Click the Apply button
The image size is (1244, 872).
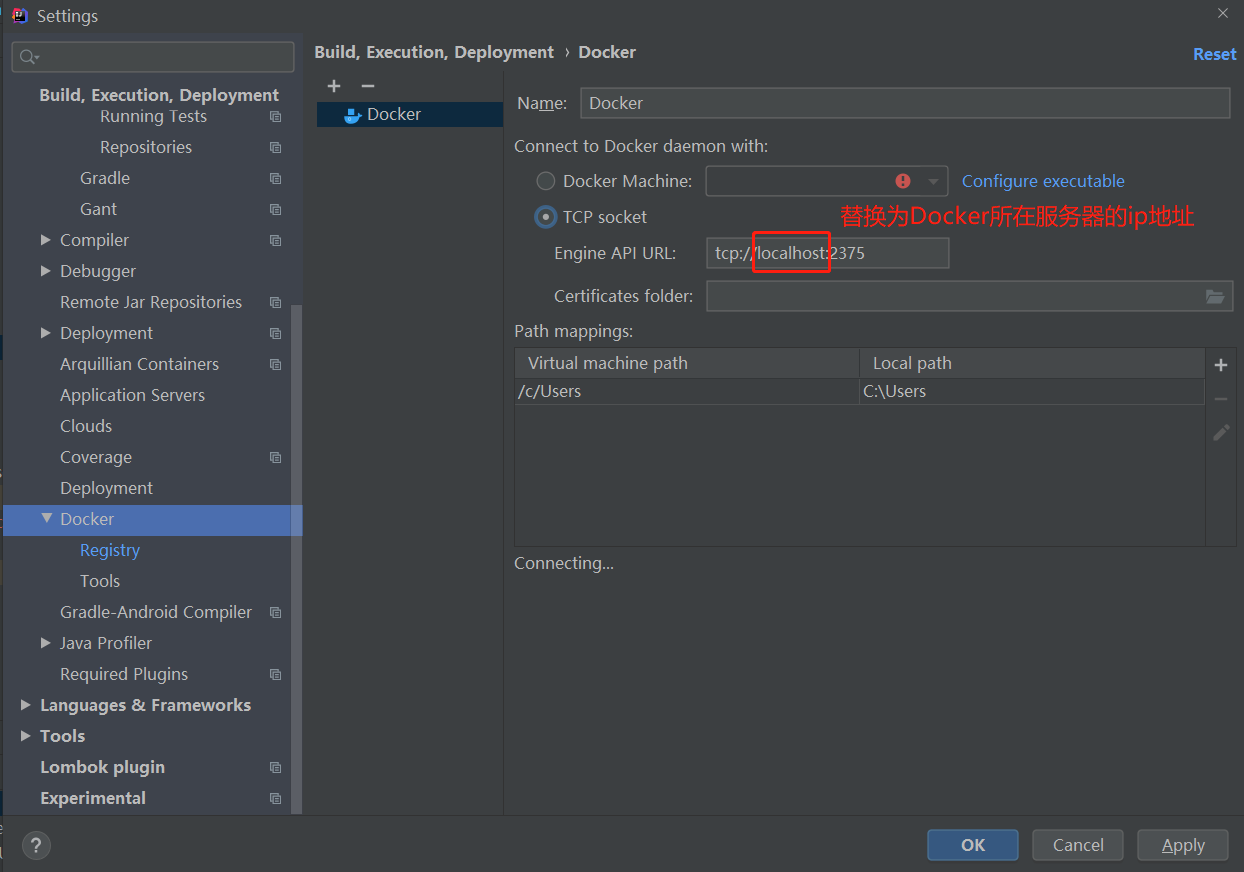pos(1183,845)
